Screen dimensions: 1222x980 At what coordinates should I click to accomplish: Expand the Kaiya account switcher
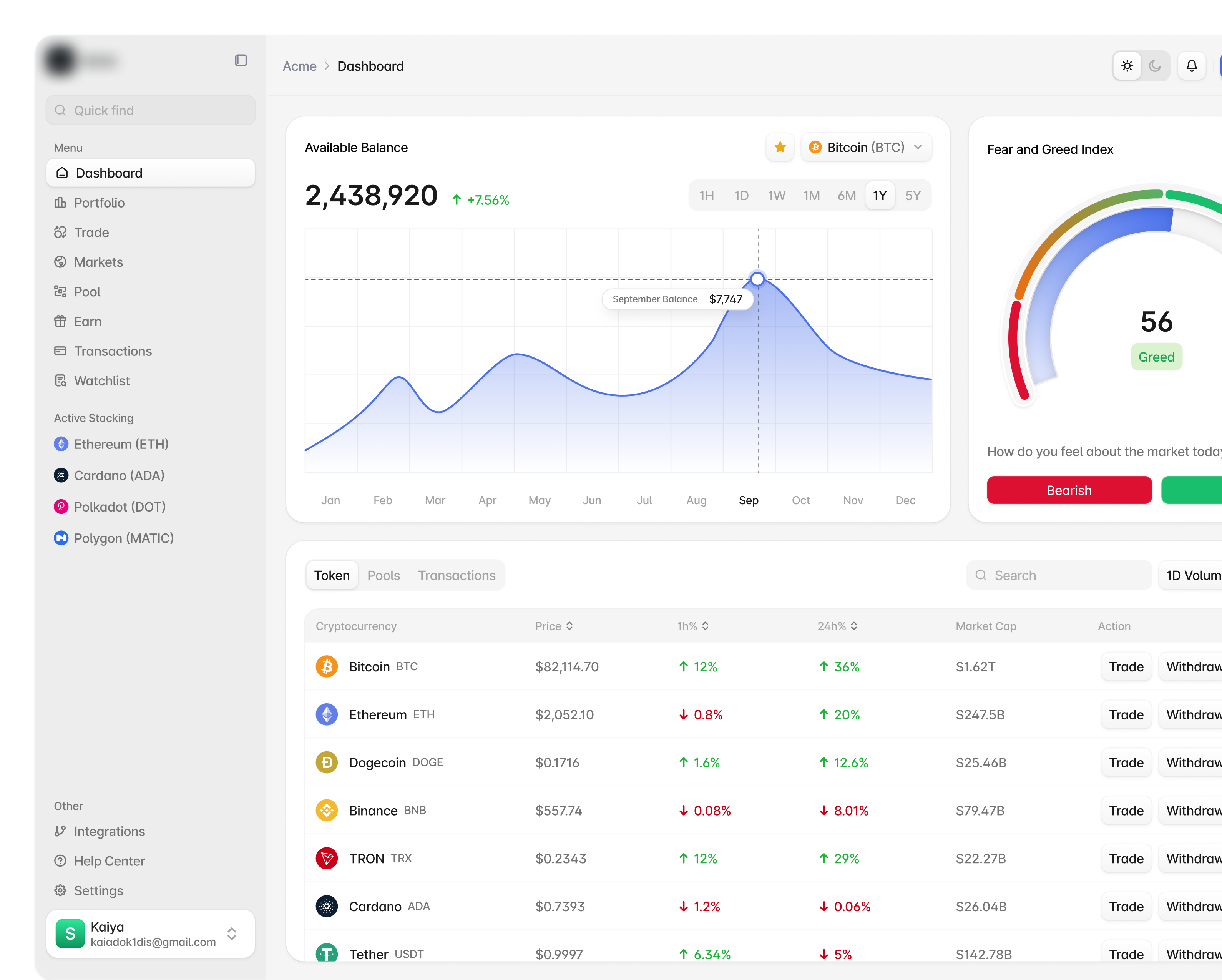coord(231,933)
